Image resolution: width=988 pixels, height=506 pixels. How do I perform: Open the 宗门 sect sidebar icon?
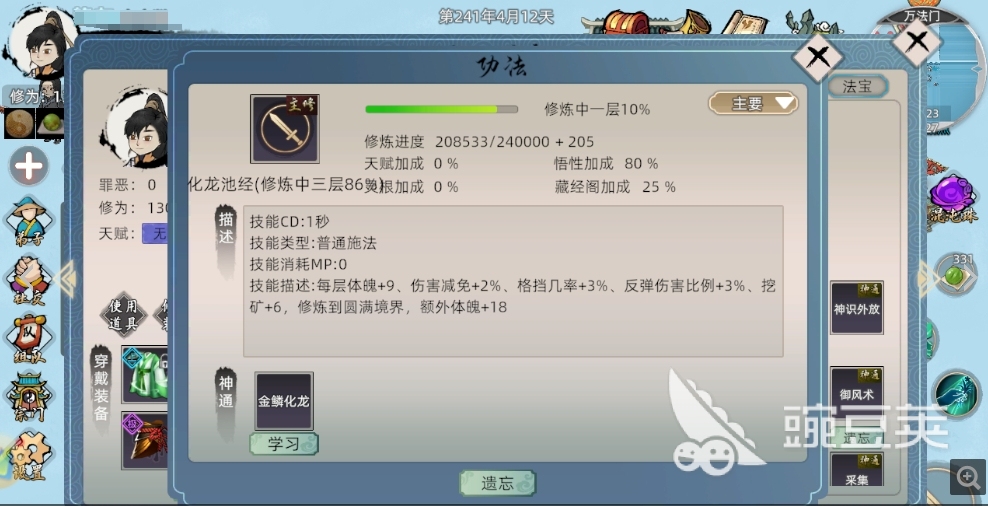point(29,398)
